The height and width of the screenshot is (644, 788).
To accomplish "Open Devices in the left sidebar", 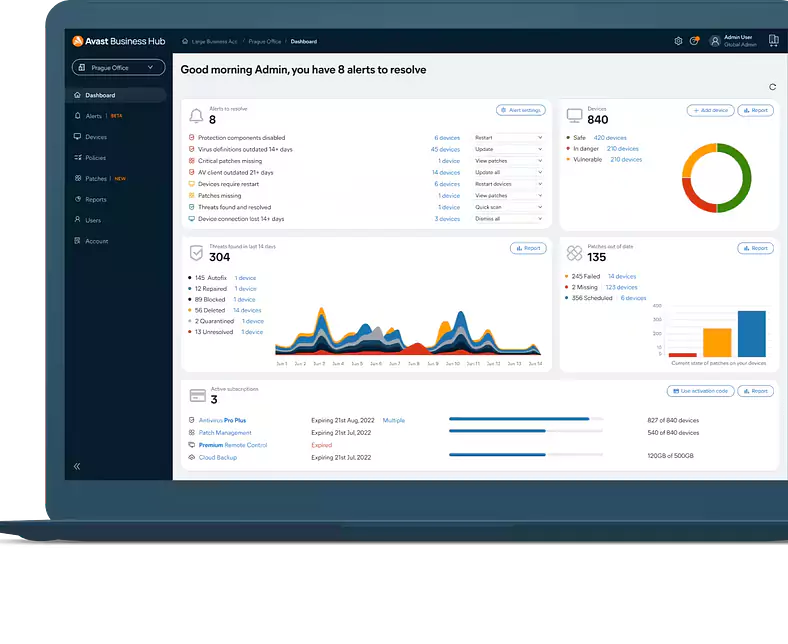I will point(96,137).
